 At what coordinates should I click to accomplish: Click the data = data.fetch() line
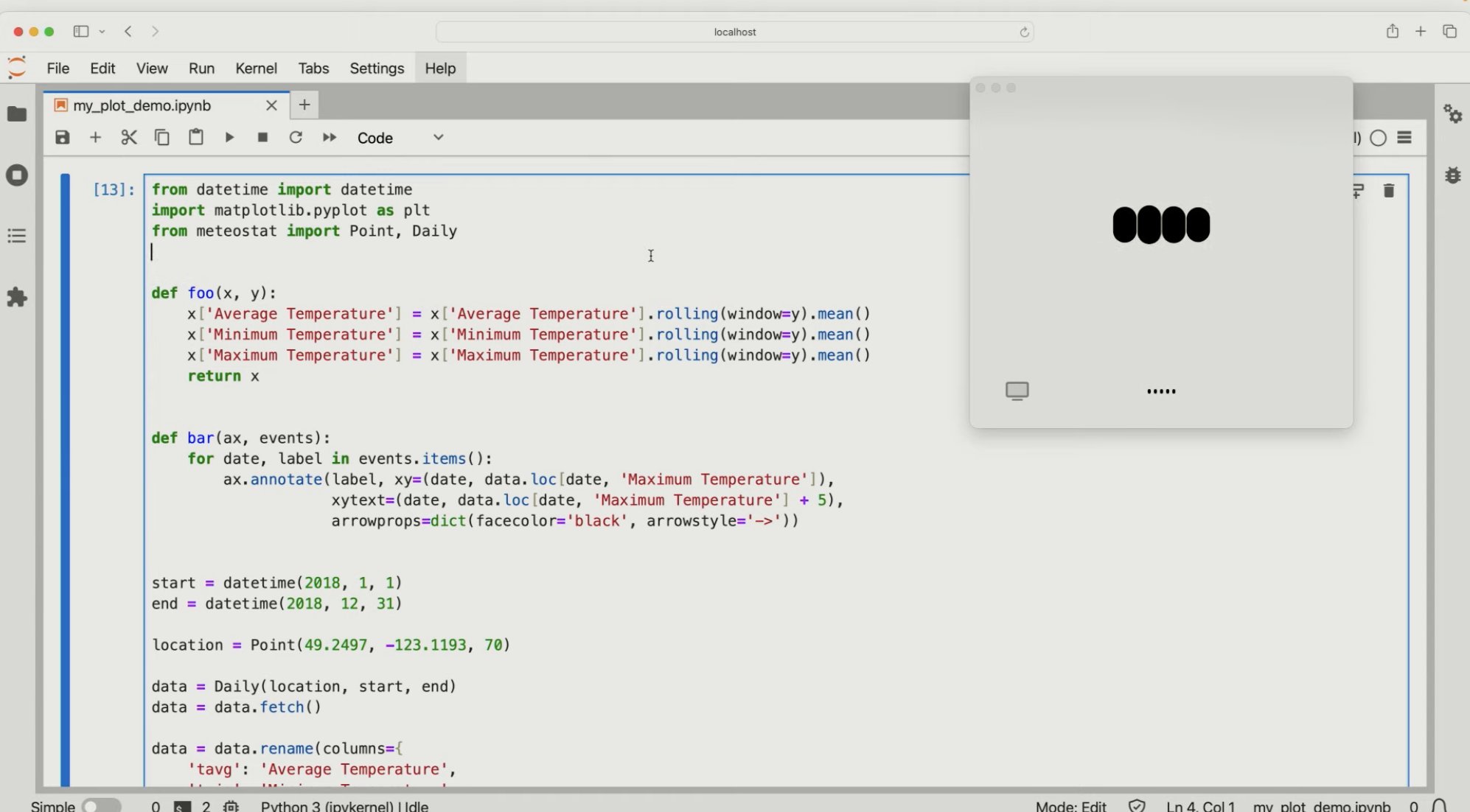tap(237, 707)
